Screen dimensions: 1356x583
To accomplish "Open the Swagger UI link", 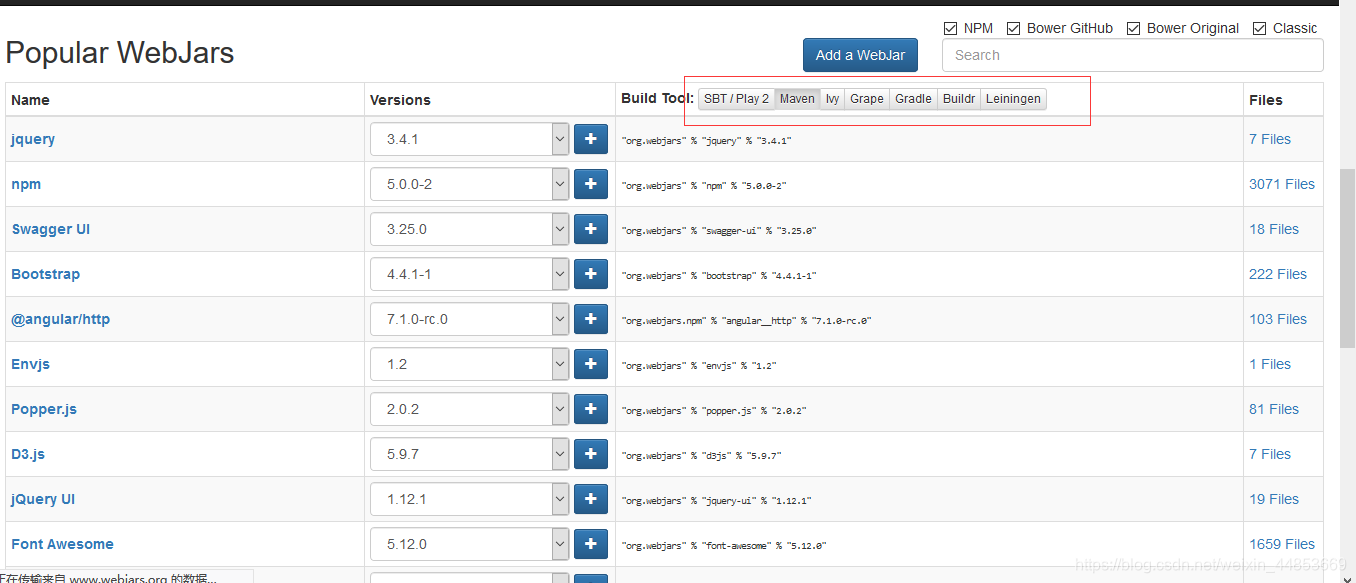I will [50, 229].
